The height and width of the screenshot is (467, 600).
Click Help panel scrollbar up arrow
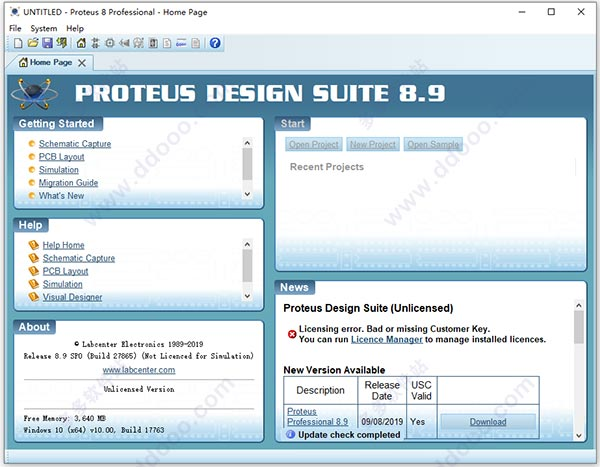[248, 244]
